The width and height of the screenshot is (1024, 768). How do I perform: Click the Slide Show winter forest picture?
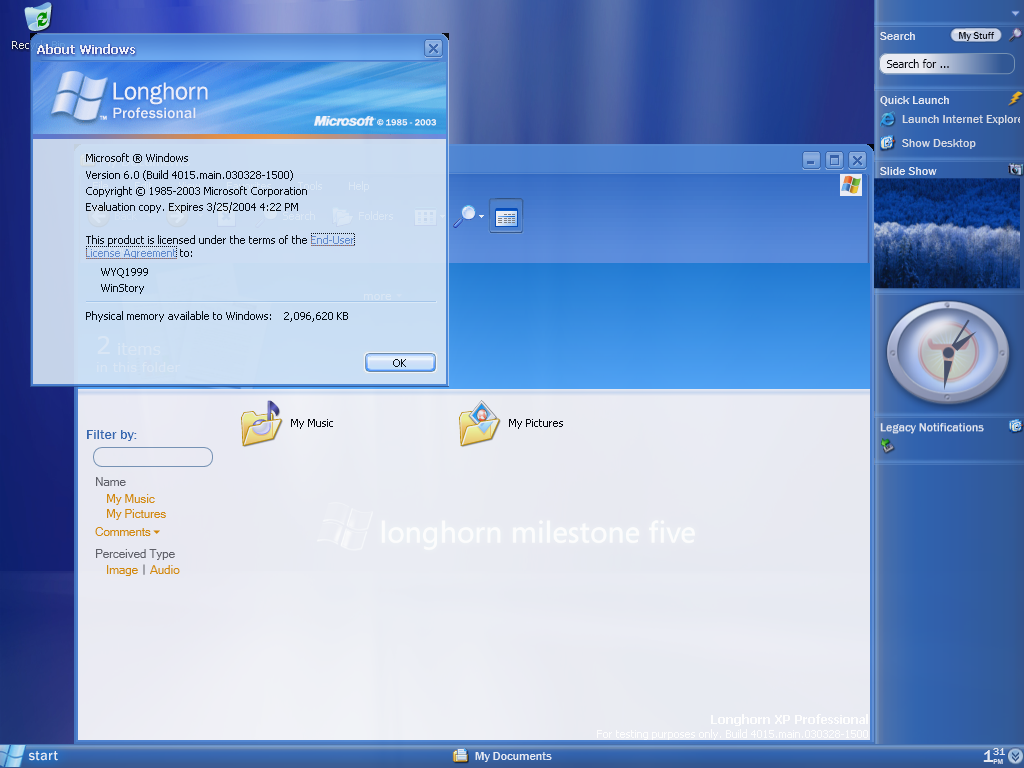coord(947,233)
